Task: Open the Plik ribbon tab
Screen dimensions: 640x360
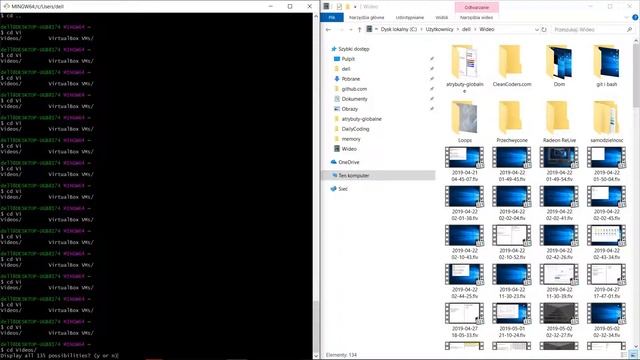Action: coord(332,18)
